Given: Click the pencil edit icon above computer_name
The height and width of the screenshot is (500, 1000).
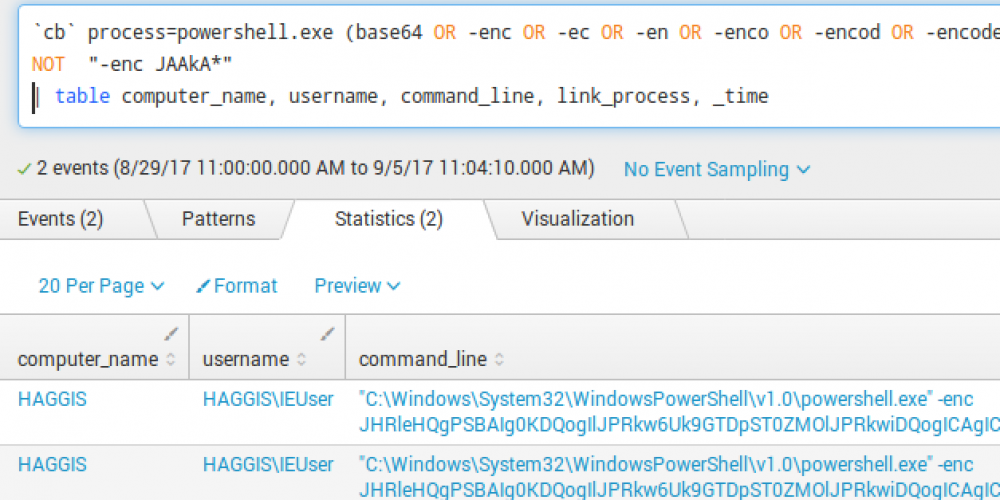Looking at the screenshot, I should pyautogui.click(x=171, y=333).
